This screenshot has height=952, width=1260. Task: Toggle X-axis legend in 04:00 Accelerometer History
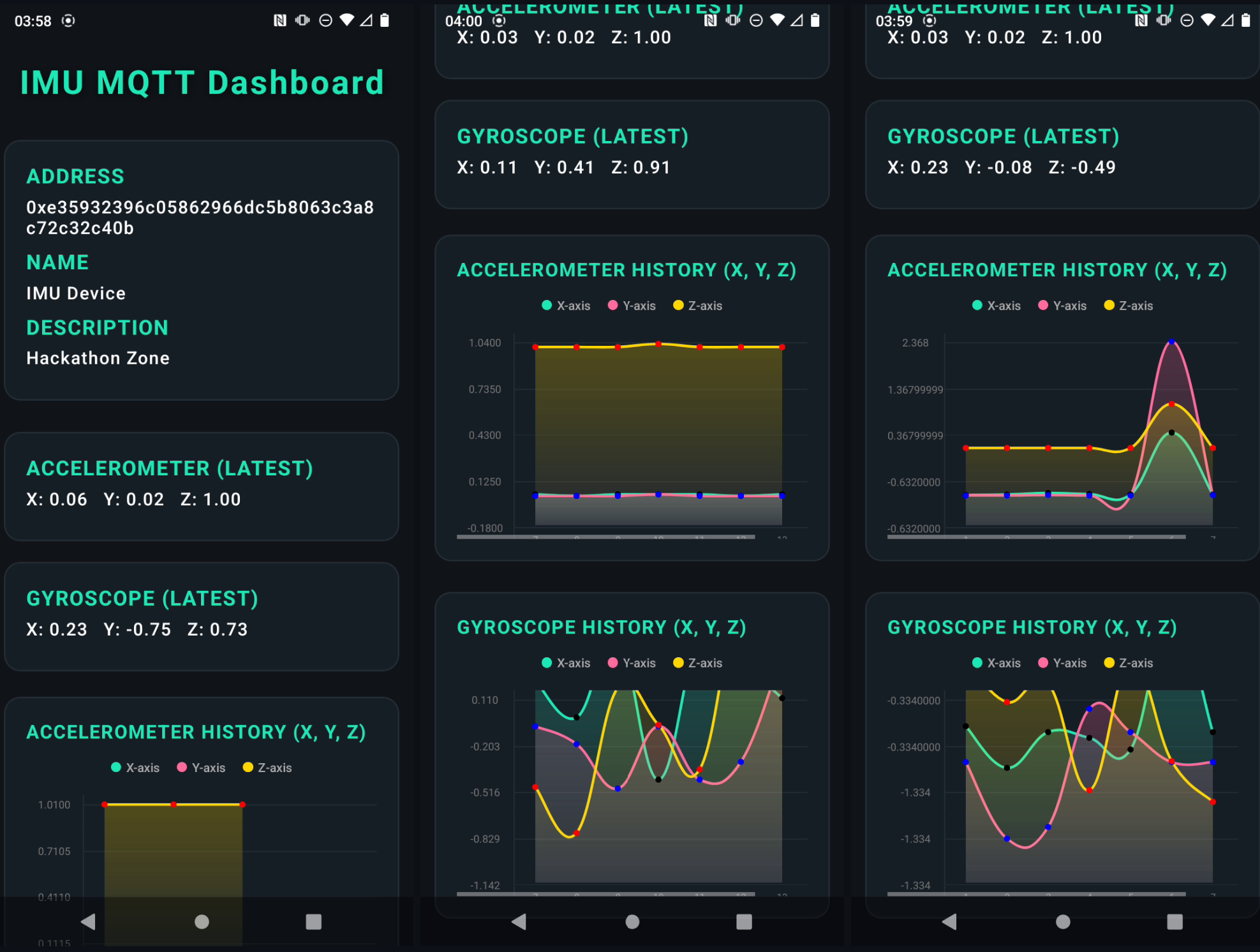[x=566, y=306]
